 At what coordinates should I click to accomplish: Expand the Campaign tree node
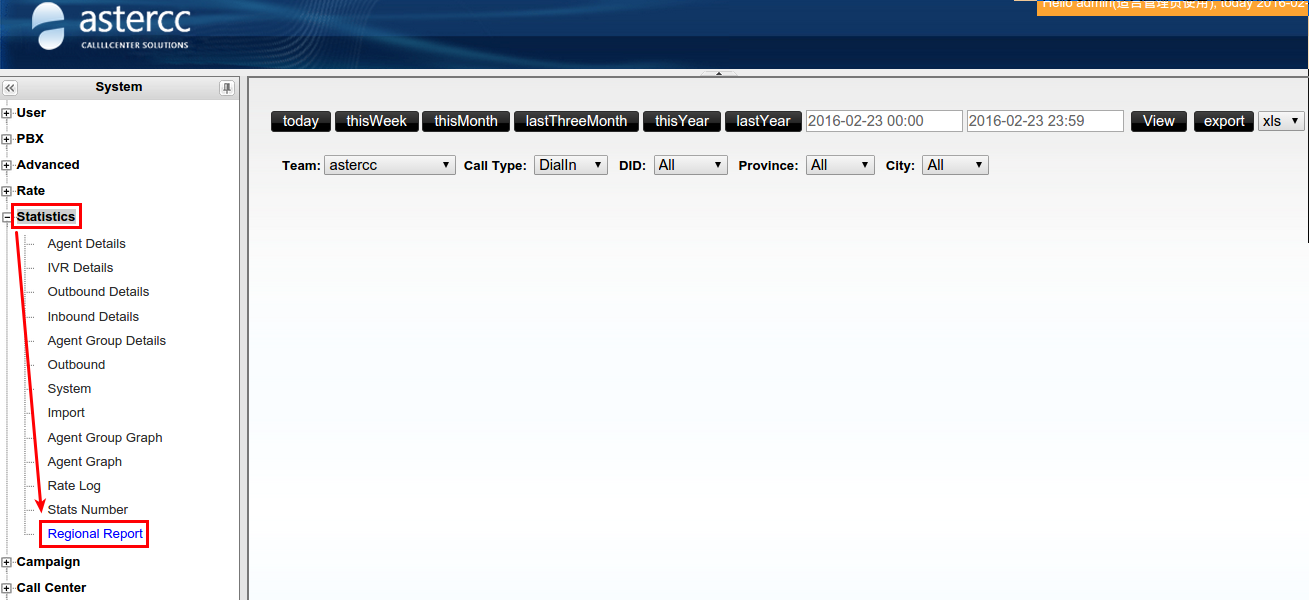click(x=7, y=563)
